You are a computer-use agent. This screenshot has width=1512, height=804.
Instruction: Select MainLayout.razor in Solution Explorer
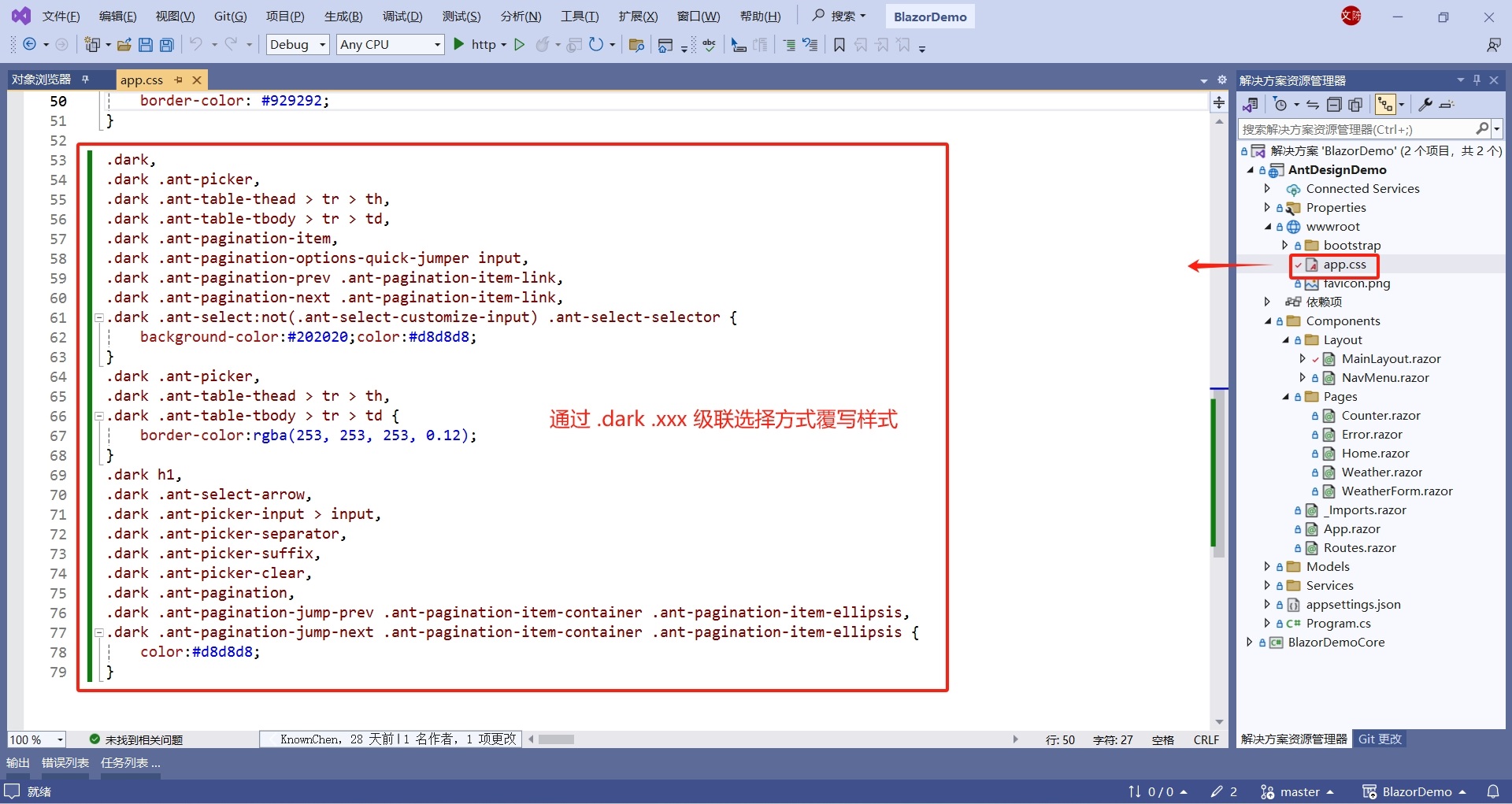1391,358
